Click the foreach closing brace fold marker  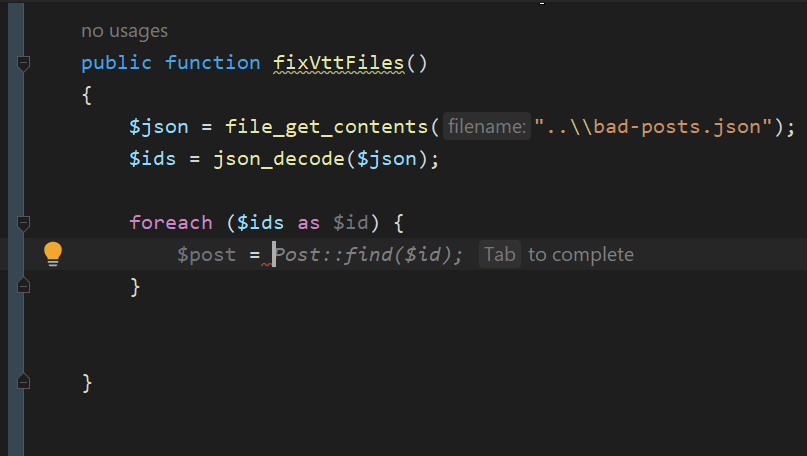pyautogui.click(x=23, y=286)
